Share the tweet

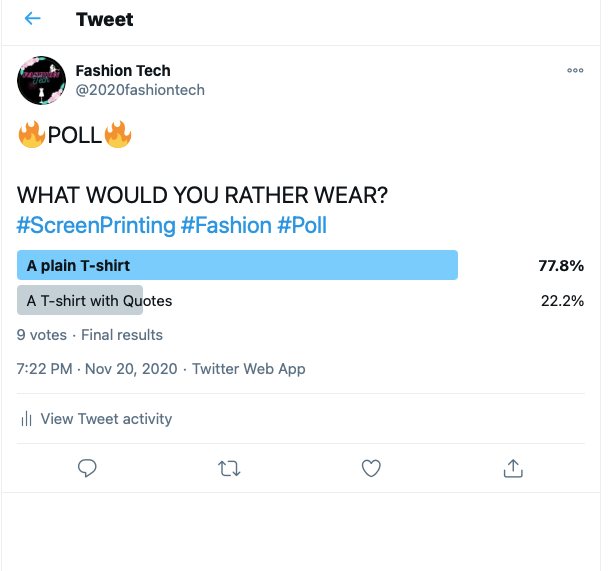[513, 468]
